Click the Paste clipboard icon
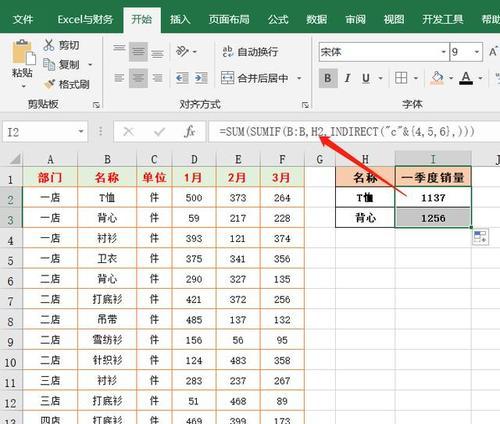The width and height of the screenshot is (500, 424). pos(23,52)
